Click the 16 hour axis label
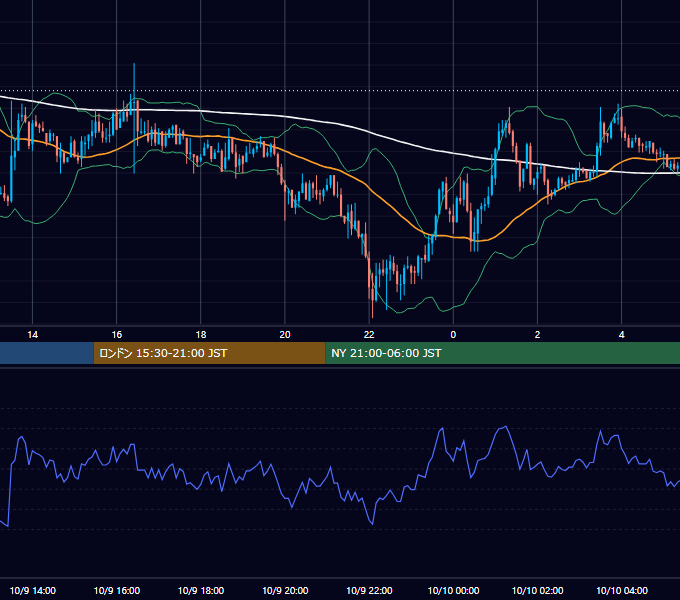Screen dimensions: 680x600 click(117, 335)
